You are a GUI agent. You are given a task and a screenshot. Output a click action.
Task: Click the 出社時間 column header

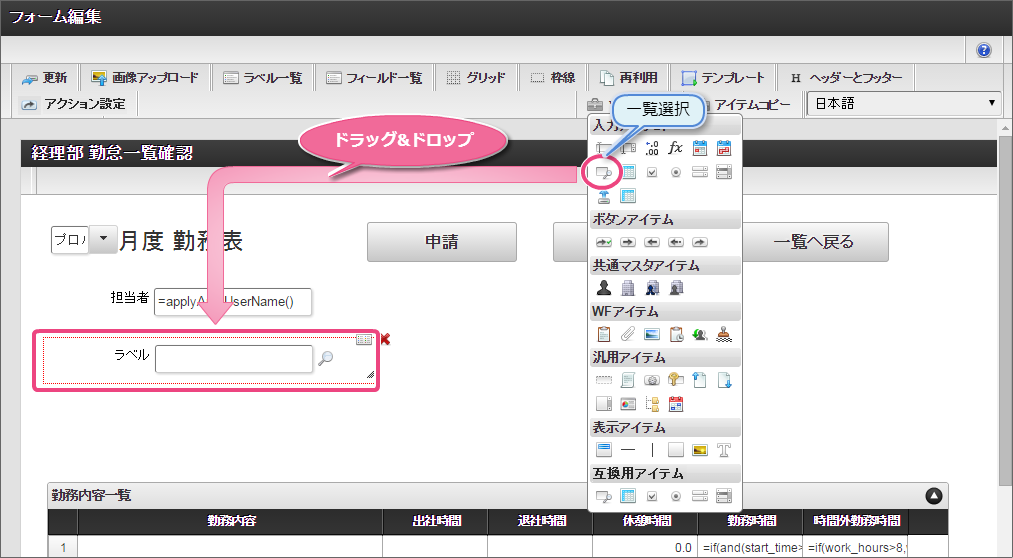[x=435, y=521]
